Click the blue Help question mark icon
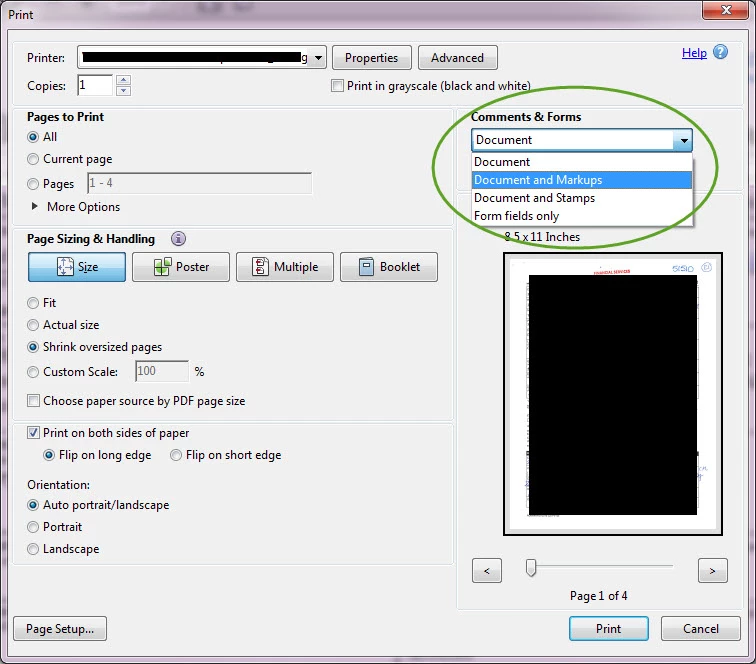Viewport: 756px width, 664px height. (720, 52)
